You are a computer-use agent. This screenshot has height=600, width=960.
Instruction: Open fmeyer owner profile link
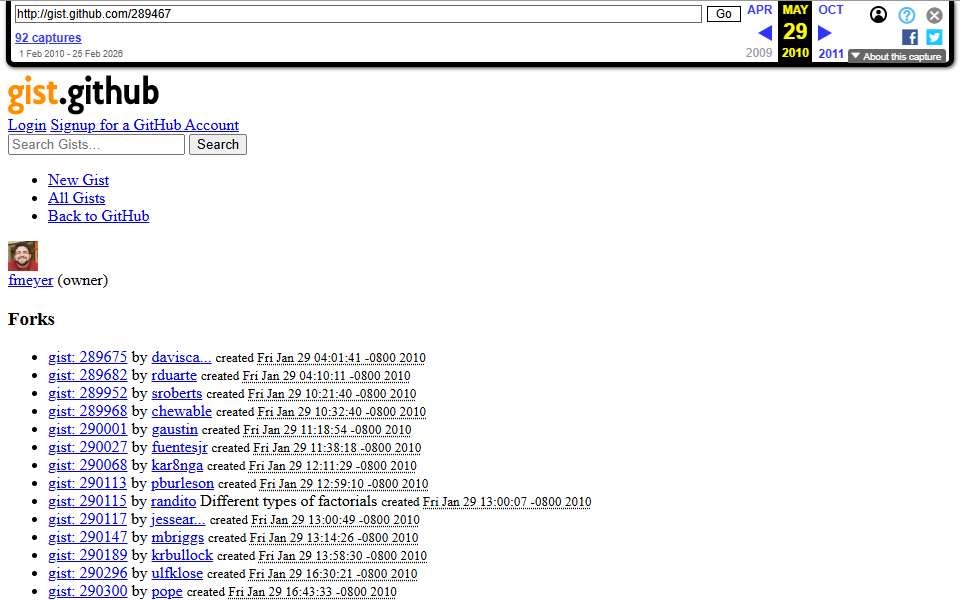point(31,280)
